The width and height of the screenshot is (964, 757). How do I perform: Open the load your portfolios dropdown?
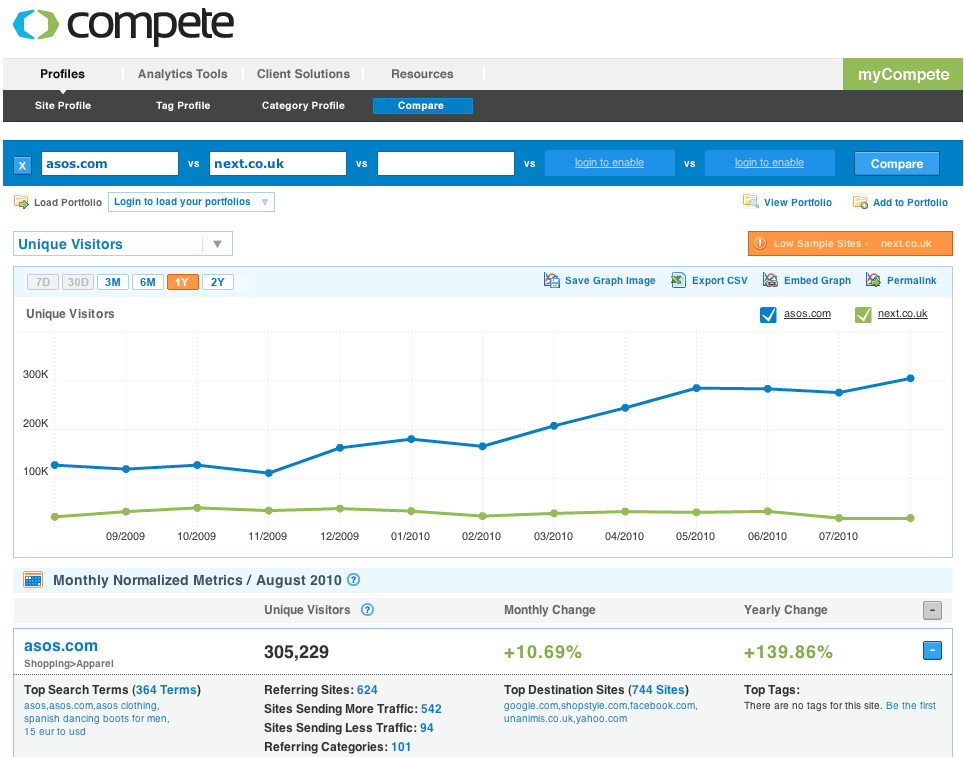click(x=191, y=202)
